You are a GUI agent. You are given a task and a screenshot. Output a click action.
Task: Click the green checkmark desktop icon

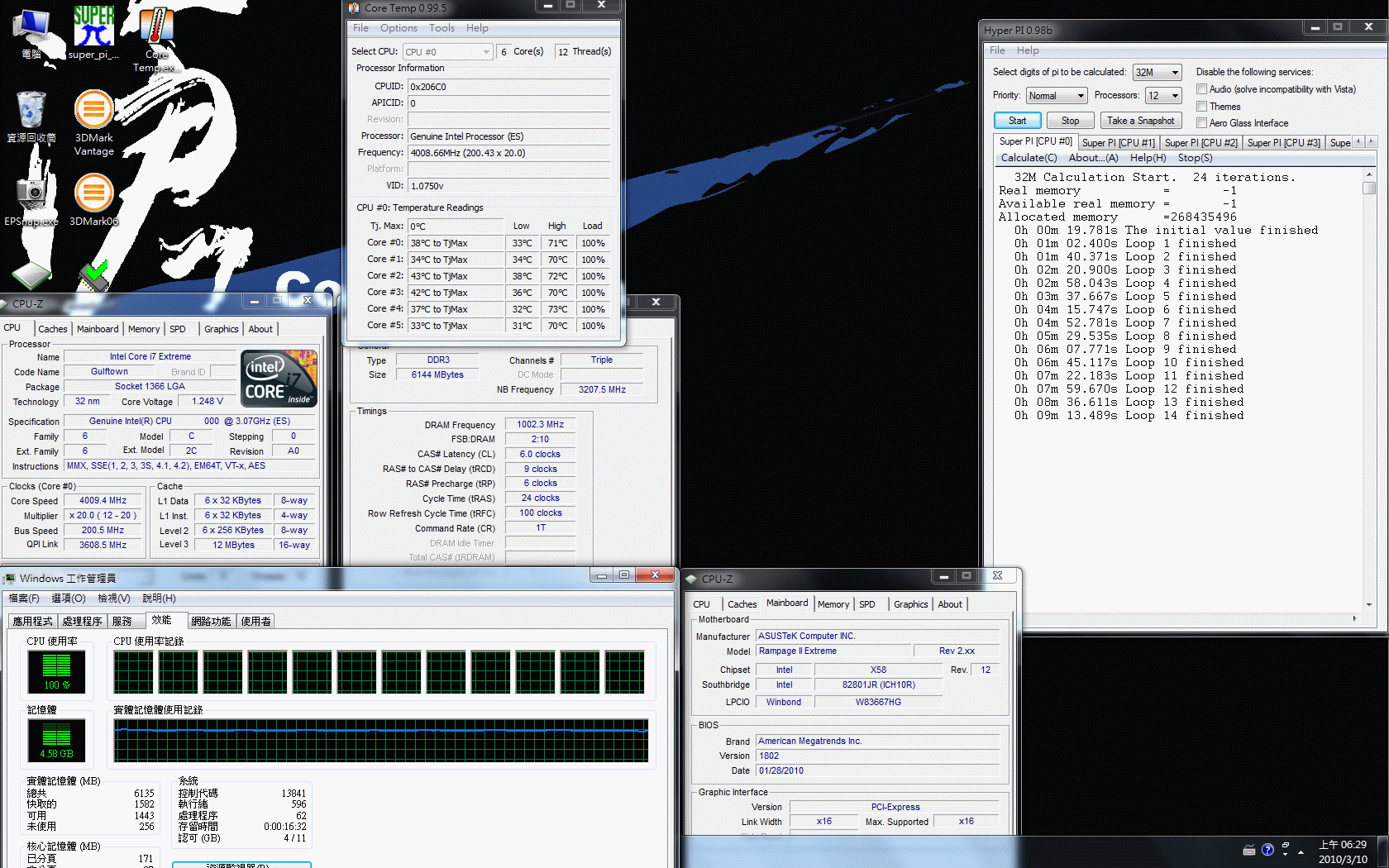96,274
